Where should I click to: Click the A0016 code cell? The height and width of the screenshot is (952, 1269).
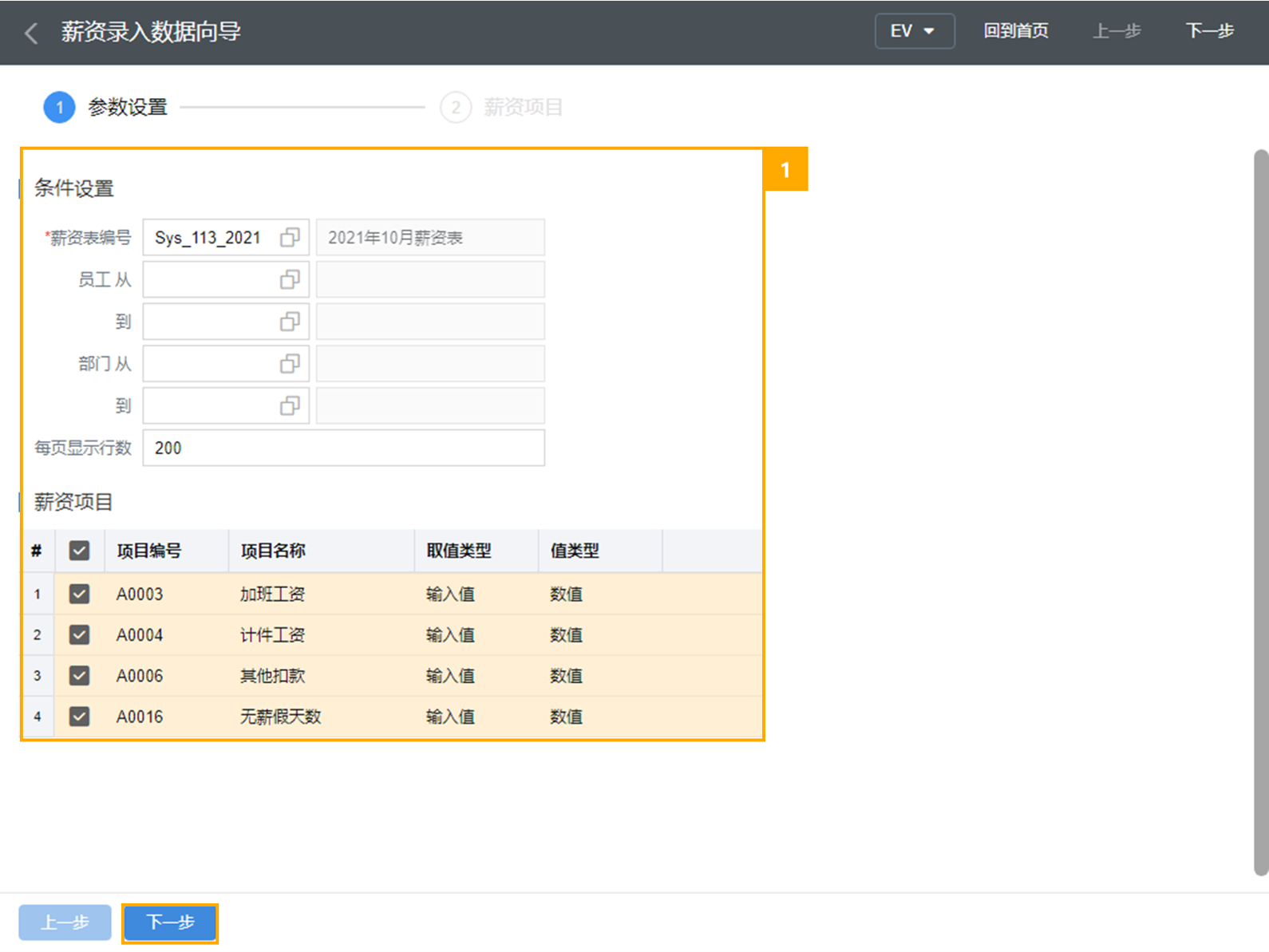click(x=167, y=717)
